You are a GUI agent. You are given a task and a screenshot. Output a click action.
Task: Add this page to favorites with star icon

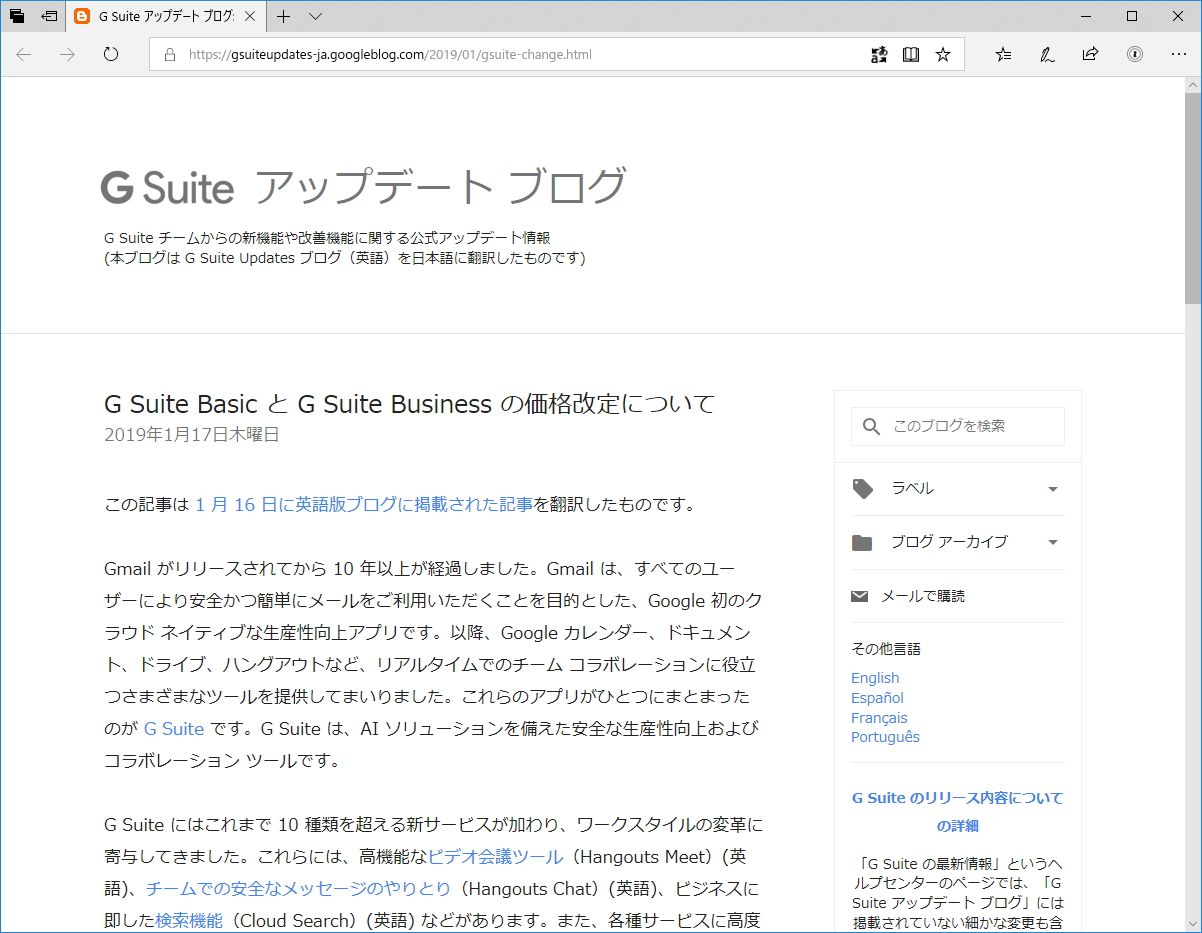(942, 54)
